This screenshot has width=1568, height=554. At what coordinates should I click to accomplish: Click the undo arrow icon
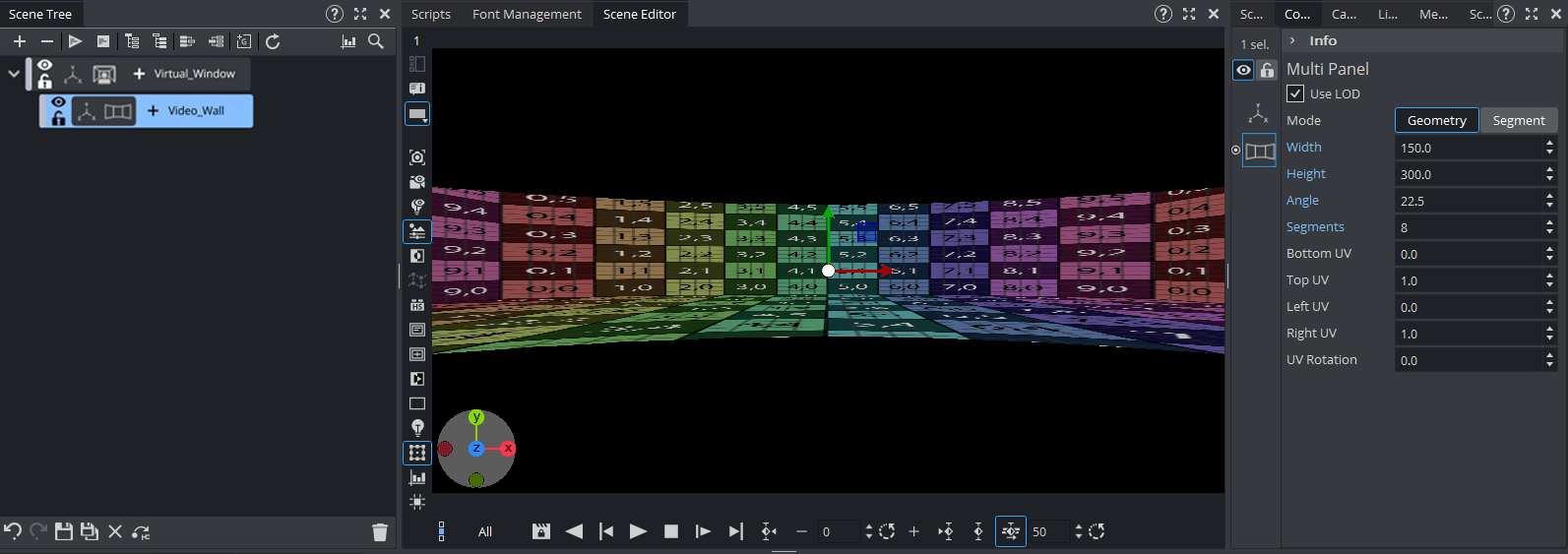click(13, 531)
